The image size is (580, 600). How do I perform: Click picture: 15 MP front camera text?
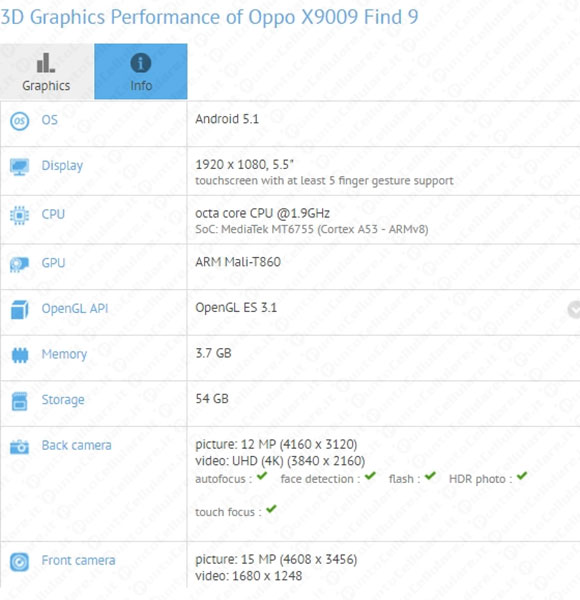click(x=276, y=559)
